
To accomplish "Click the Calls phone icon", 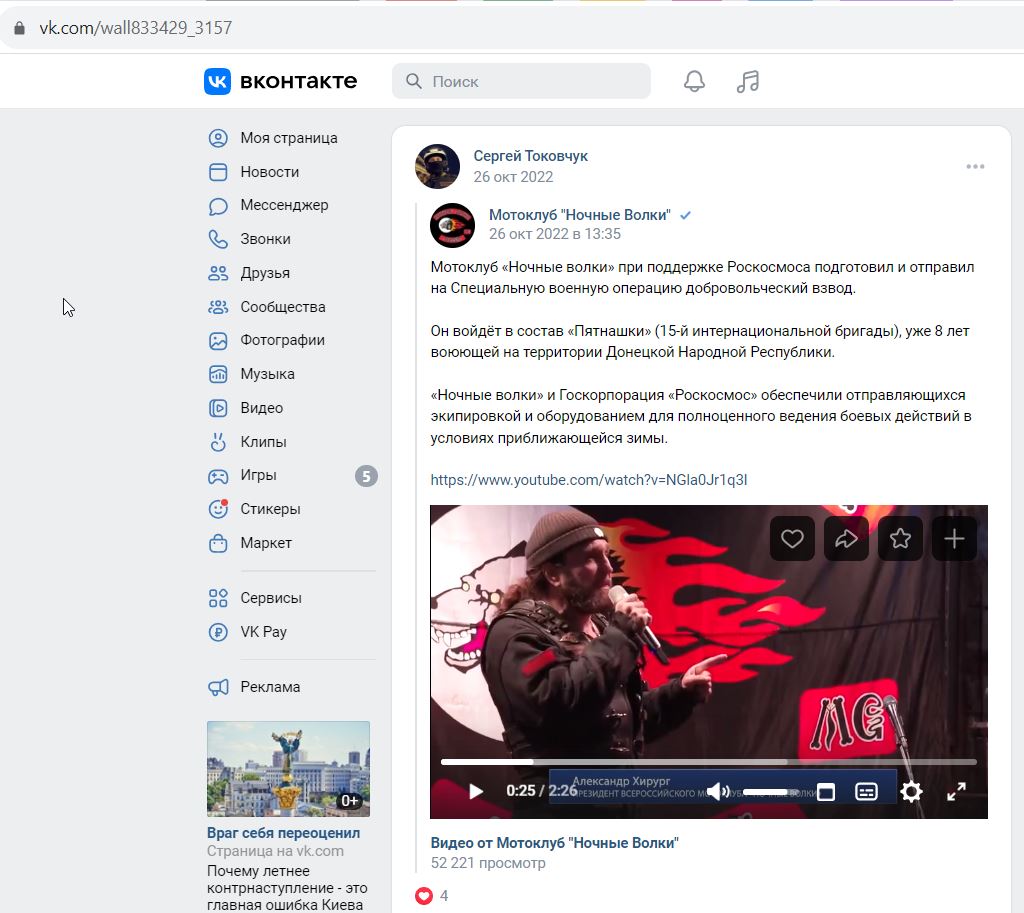I will click(217, 239).
